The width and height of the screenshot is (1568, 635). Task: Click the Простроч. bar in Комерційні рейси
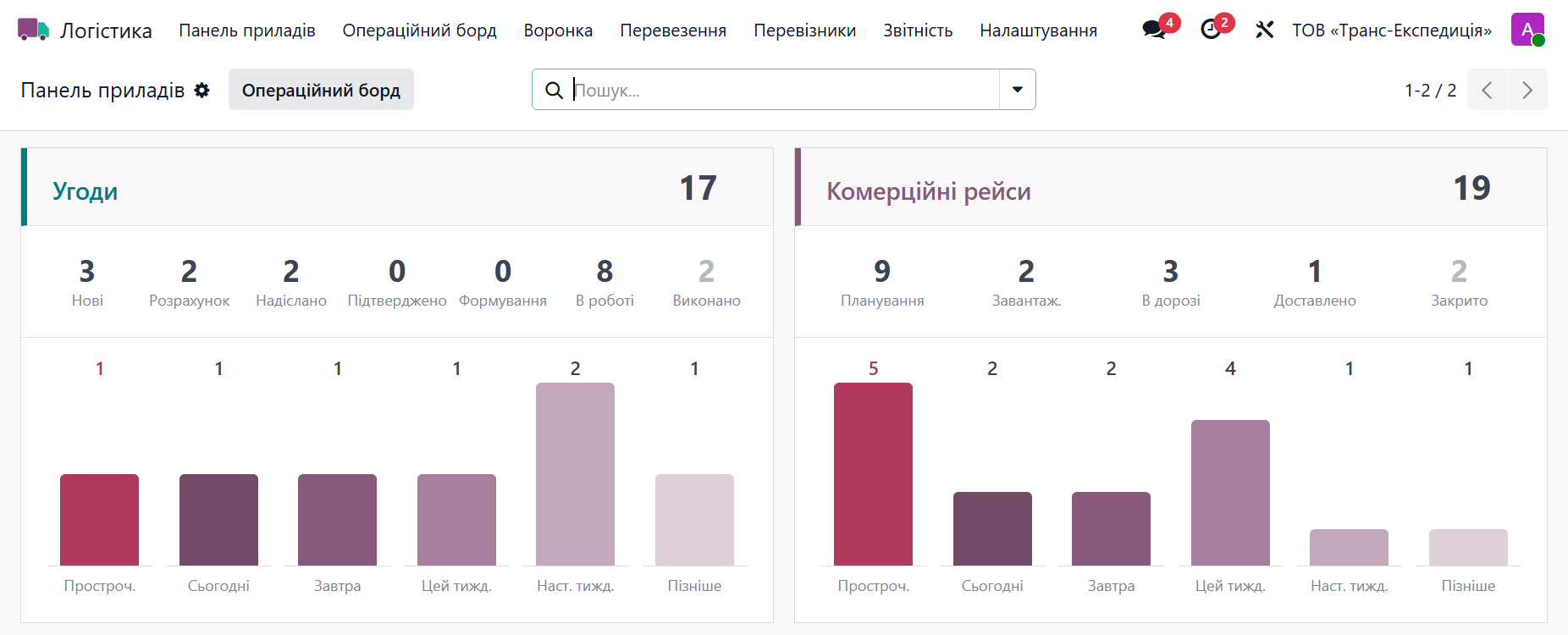874,474
